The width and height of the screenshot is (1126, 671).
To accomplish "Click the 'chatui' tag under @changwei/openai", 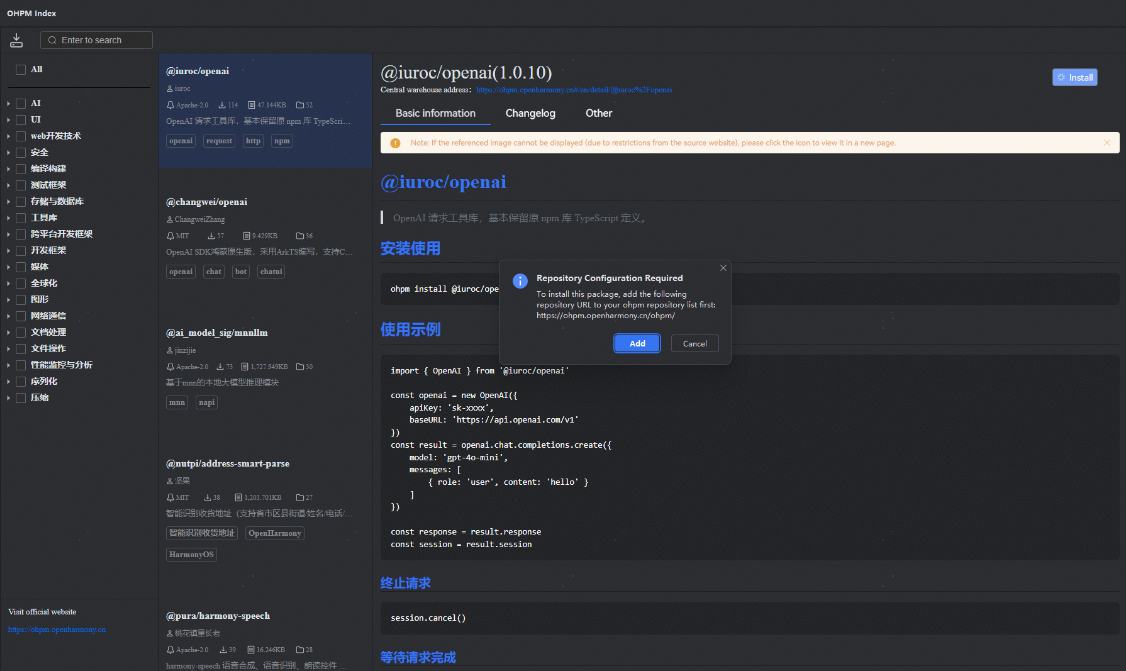I will click(271, 271).
